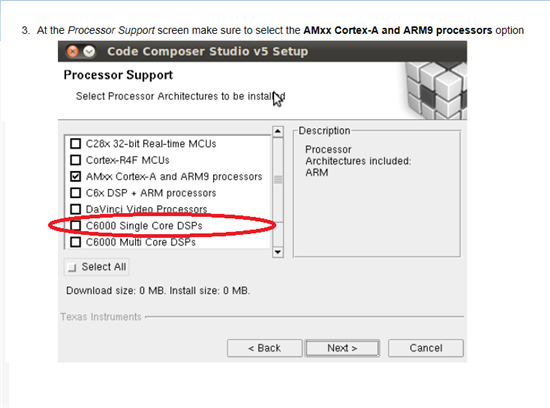
Task: Click the cube logo graphic in header
Action: point(436,91)
